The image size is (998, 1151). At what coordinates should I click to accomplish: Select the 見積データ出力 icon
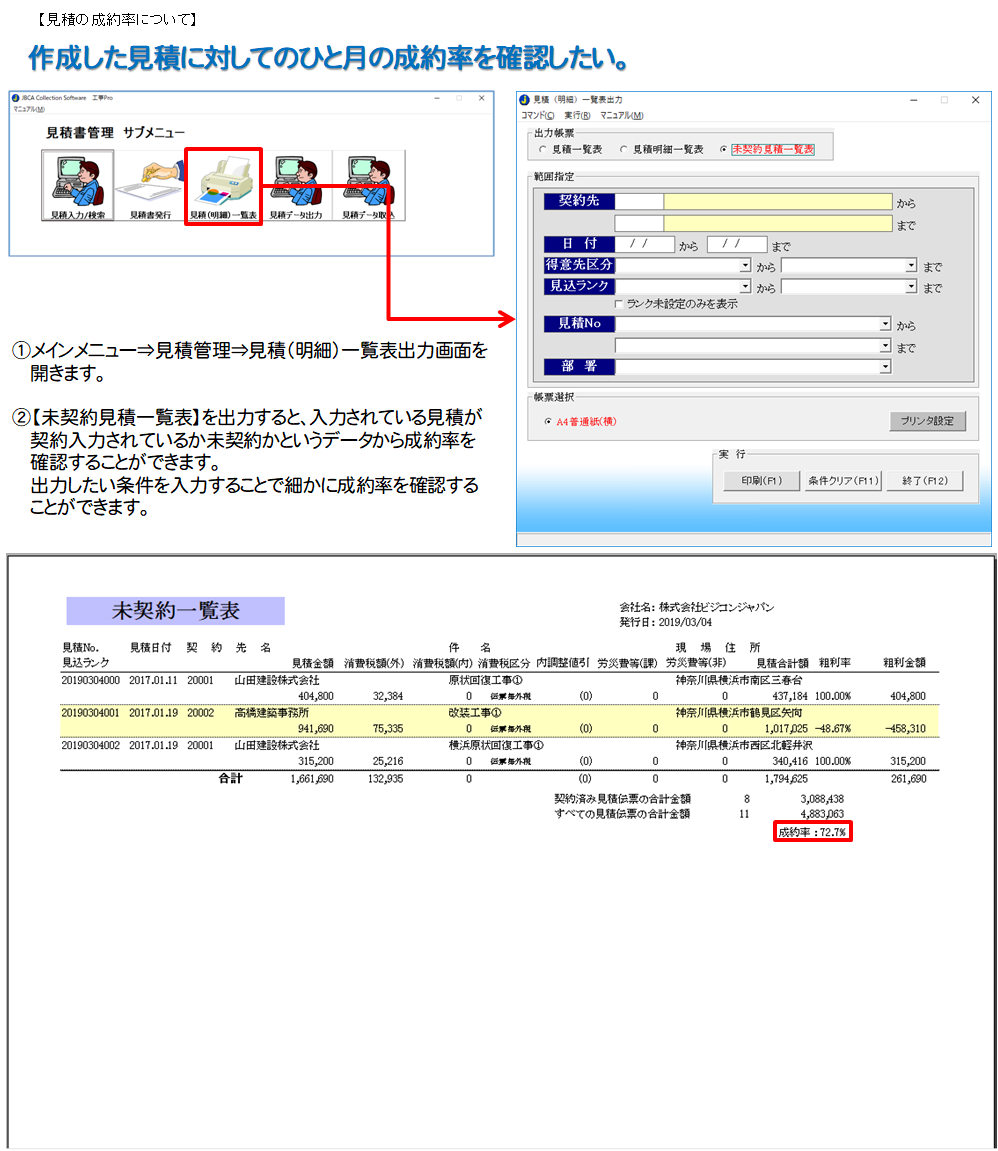294,186
